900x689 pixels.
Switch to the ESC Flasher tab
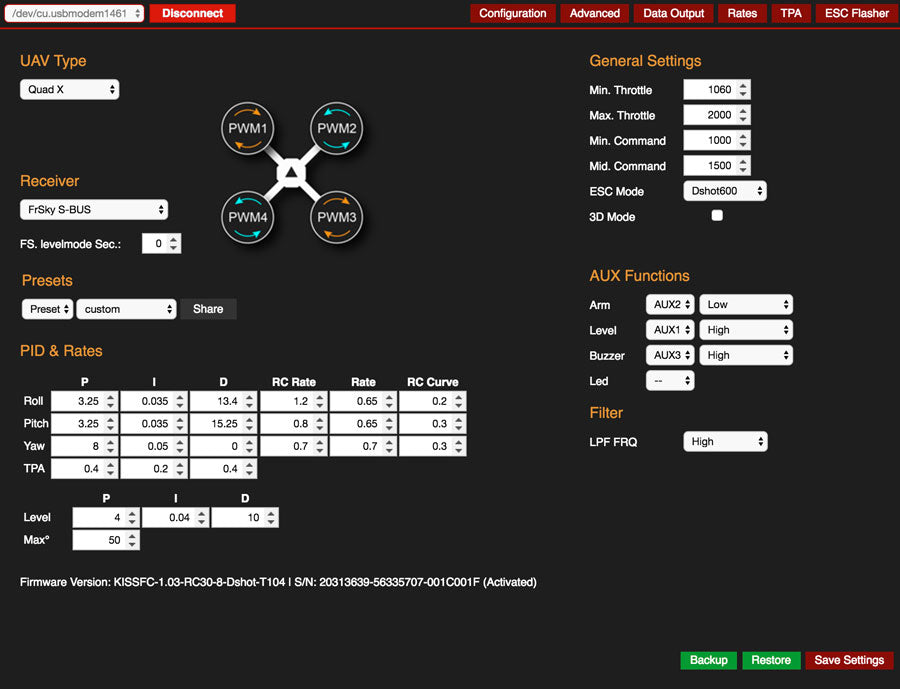[856, 14]
